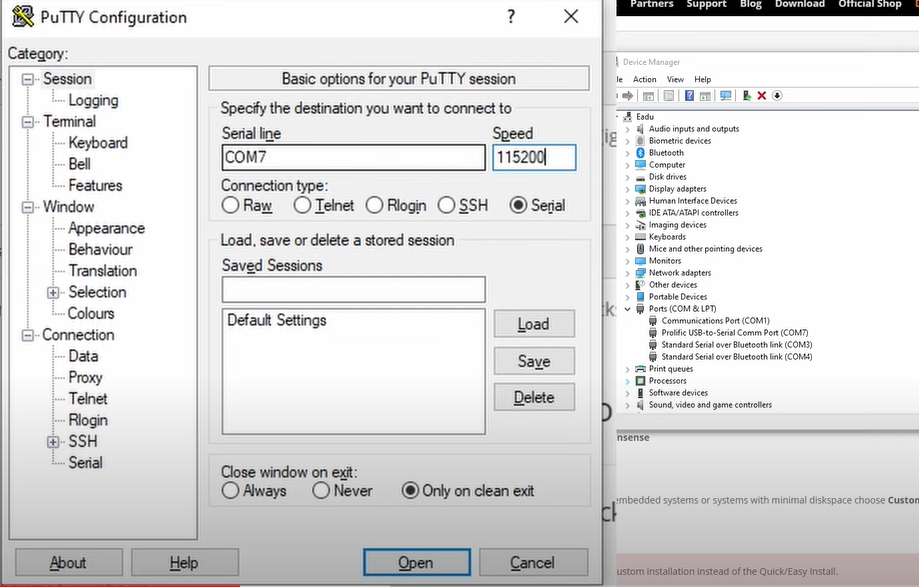Click the Load button for saved sessions
Image resolution: width=919 pixels, height=587 pixels.
click(534, 324)
